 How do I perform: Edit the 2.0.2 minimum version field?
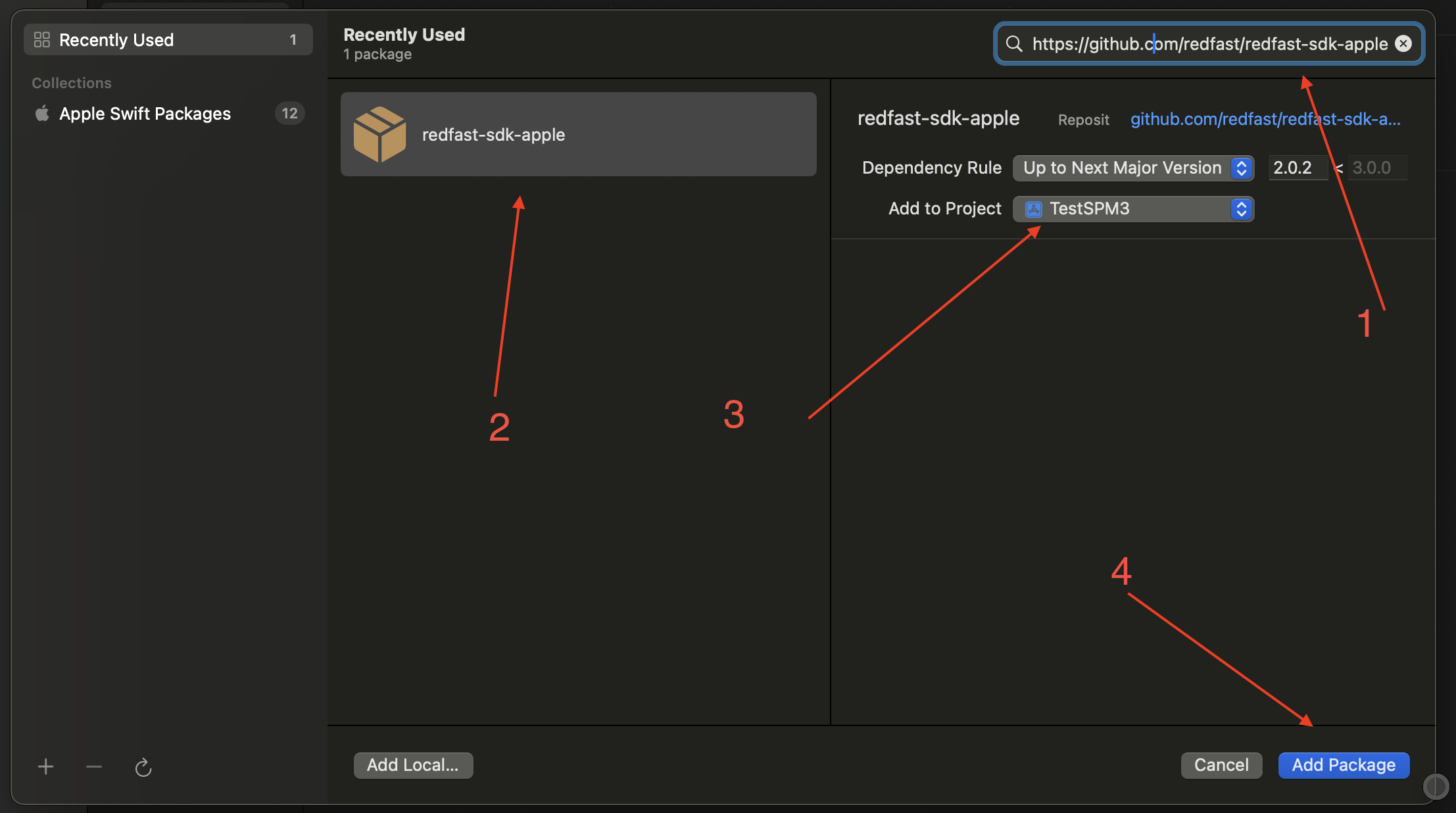[1298, 168]
